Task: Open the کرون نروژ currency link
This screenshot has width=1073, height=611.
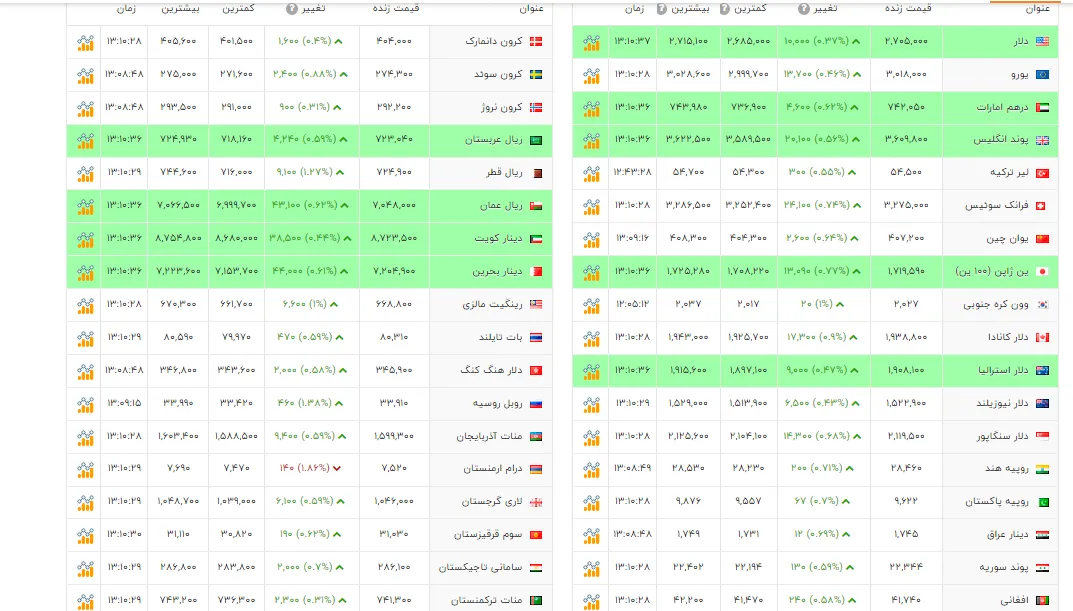Action: point(502,107)
